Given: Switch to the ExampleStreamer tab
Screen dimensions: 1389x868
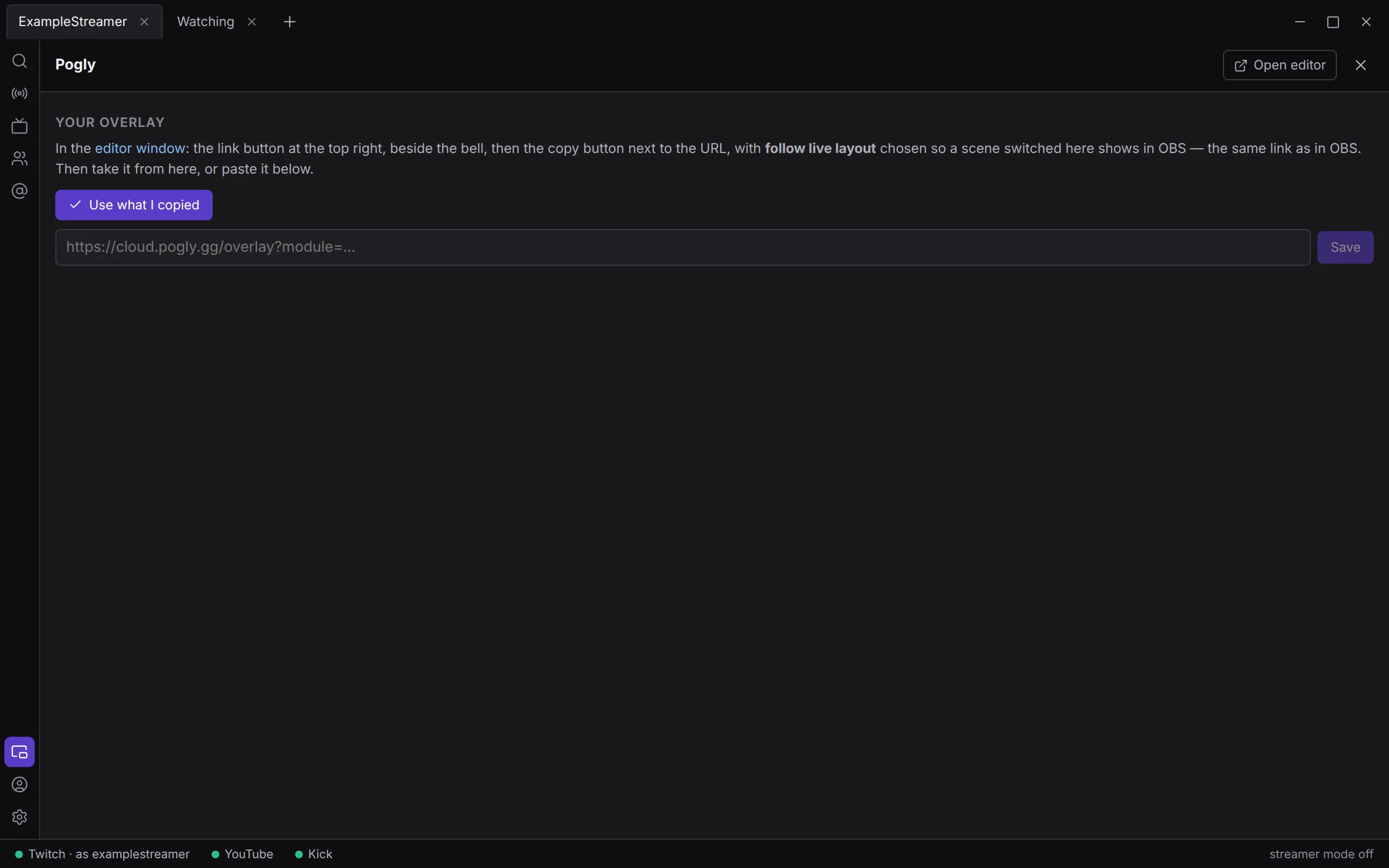Looking at the screenshot, I should coord(85,22).
